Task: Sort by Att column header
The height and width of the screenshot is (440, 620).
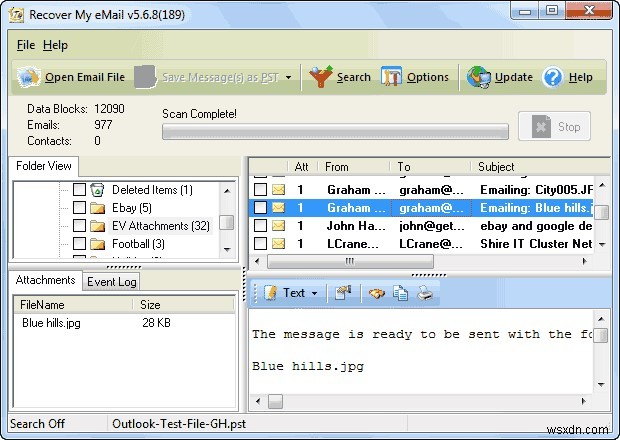Action: [x=301, y=167]
